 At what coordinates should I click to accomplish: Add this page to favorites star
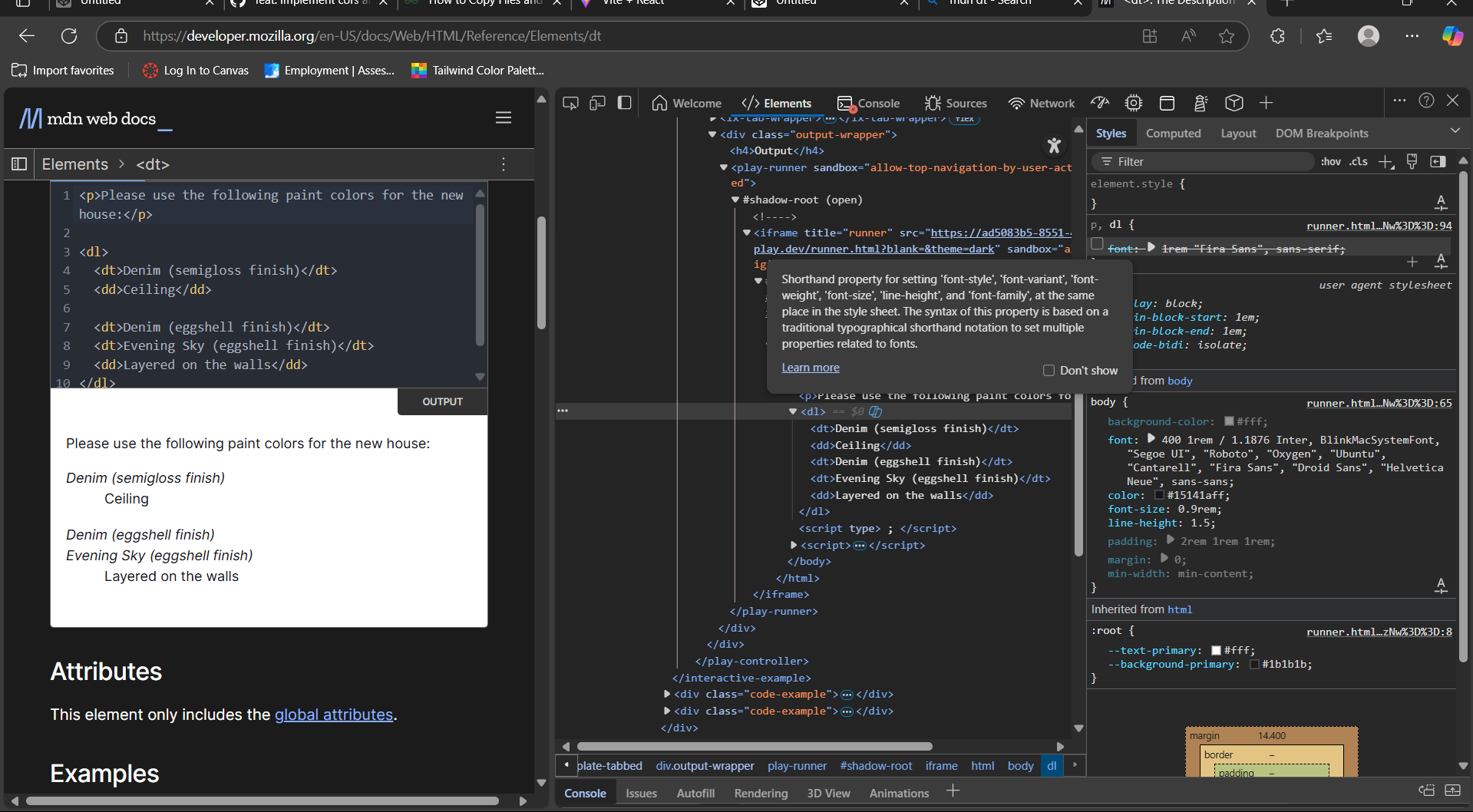click(1227, 36)
